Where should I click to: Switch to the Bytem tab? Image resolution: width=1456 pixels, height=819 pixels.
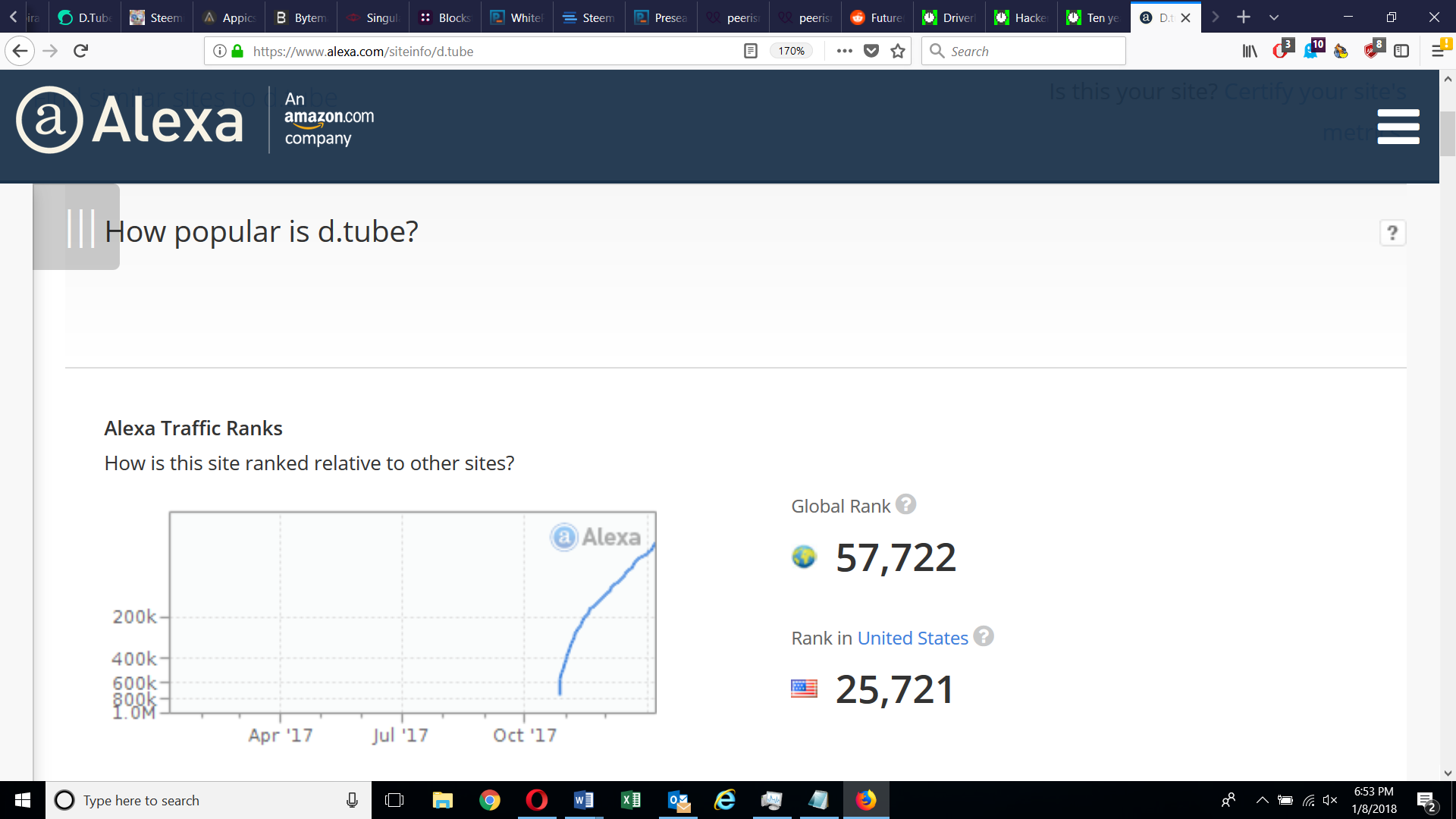pyautogui.click(x=301, y=17)
